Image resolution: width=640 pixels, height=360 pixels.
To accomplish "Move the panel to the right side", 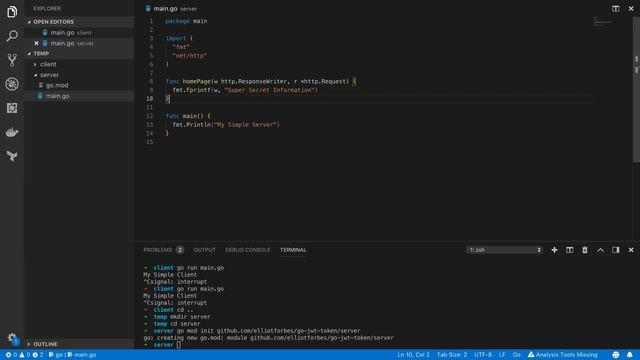I will 616,250.
